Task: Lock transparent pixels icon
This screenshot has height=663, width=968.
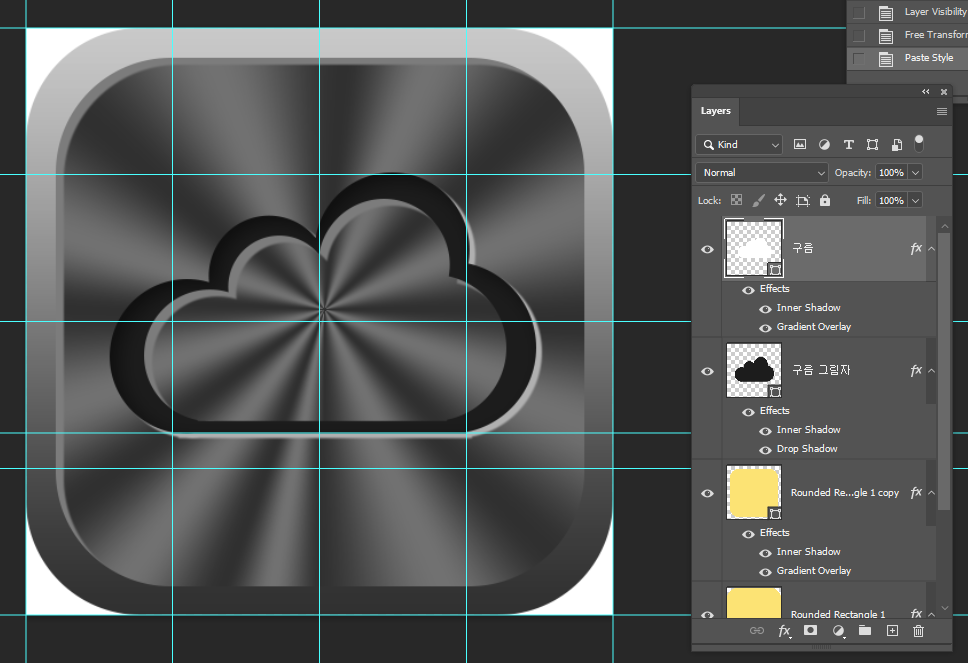Action: [736, 200]
